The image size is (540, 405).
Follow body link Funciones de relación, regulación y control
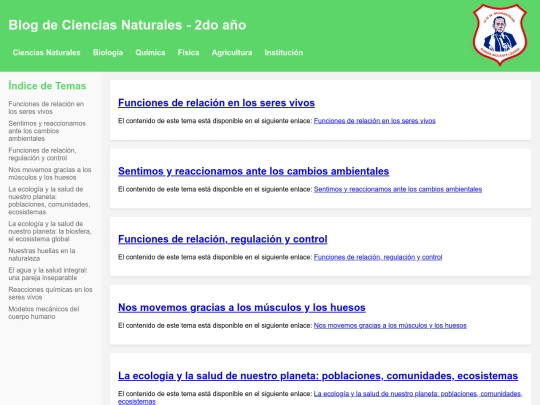click(378, 257)
